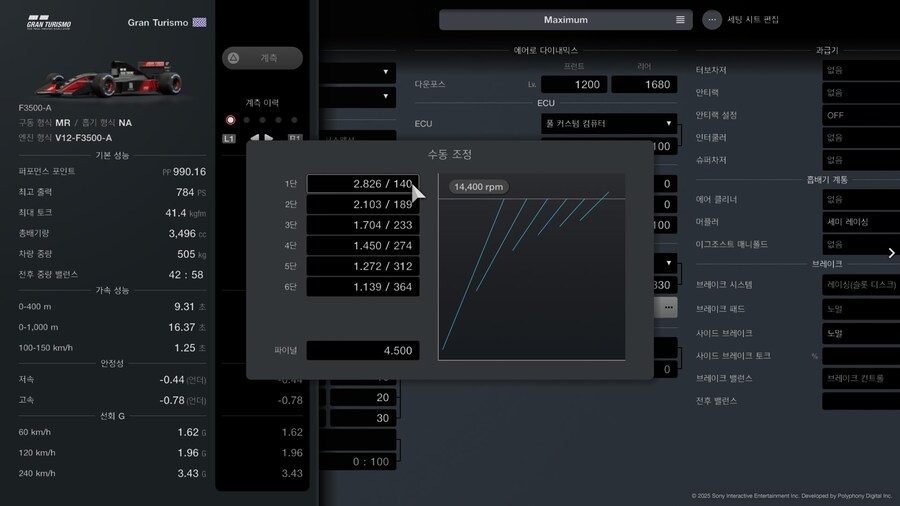
Task: Click the Gran Turismo logo
Action: tap(49, 22)
